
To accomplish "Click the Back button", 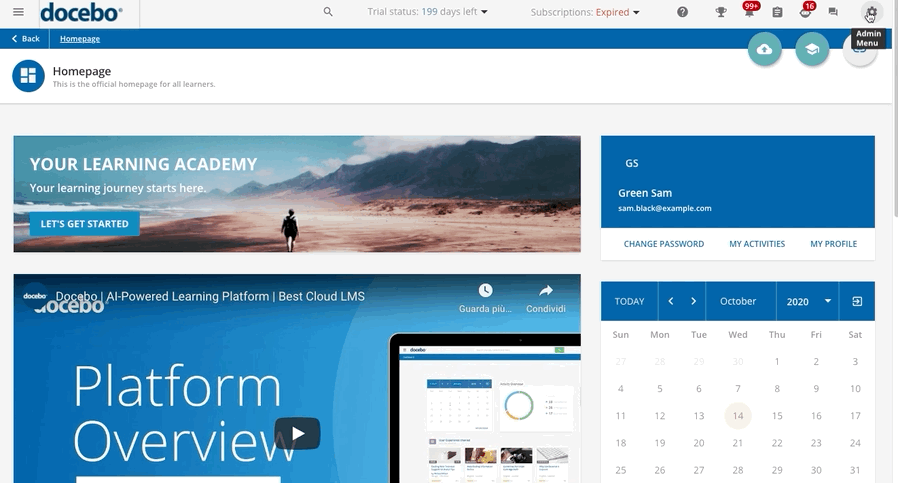I will (25, 39).
